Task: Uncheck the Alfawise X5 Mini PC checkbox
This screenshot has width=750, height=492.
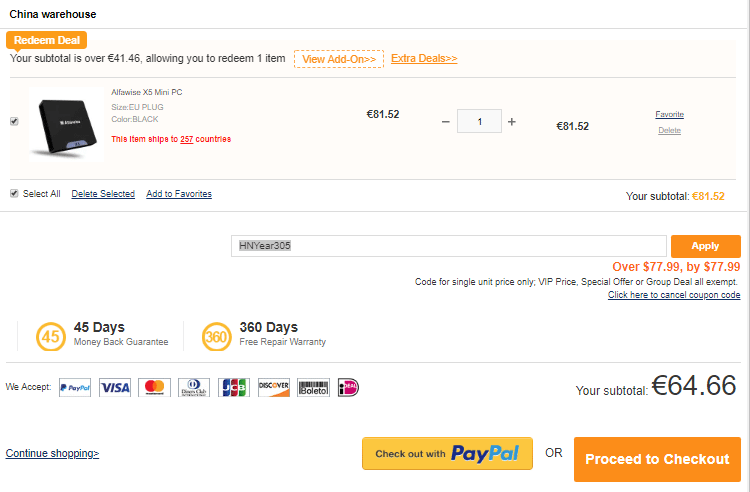Action: point(14,121)
